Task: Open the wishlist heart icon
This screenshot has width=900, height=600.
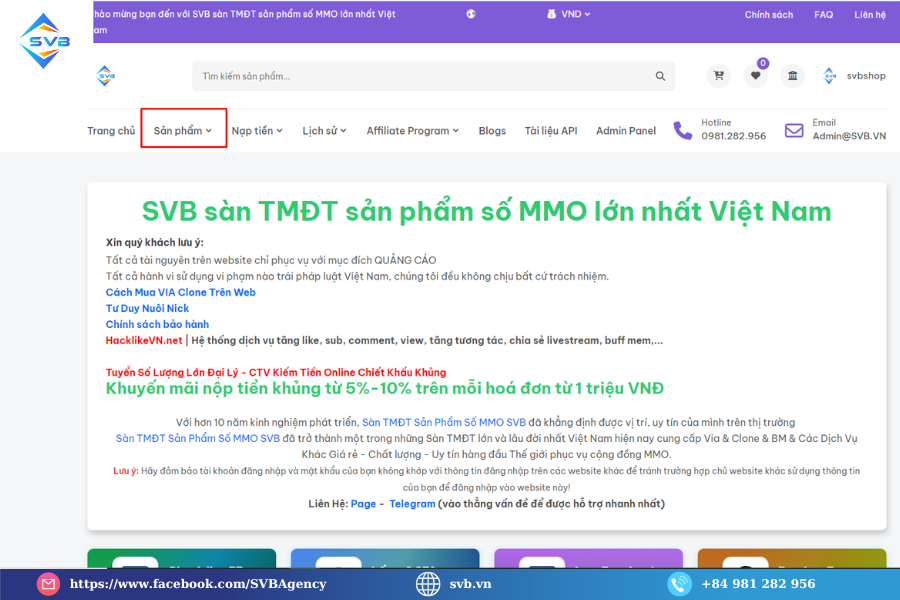Action: tap(755, 75)
